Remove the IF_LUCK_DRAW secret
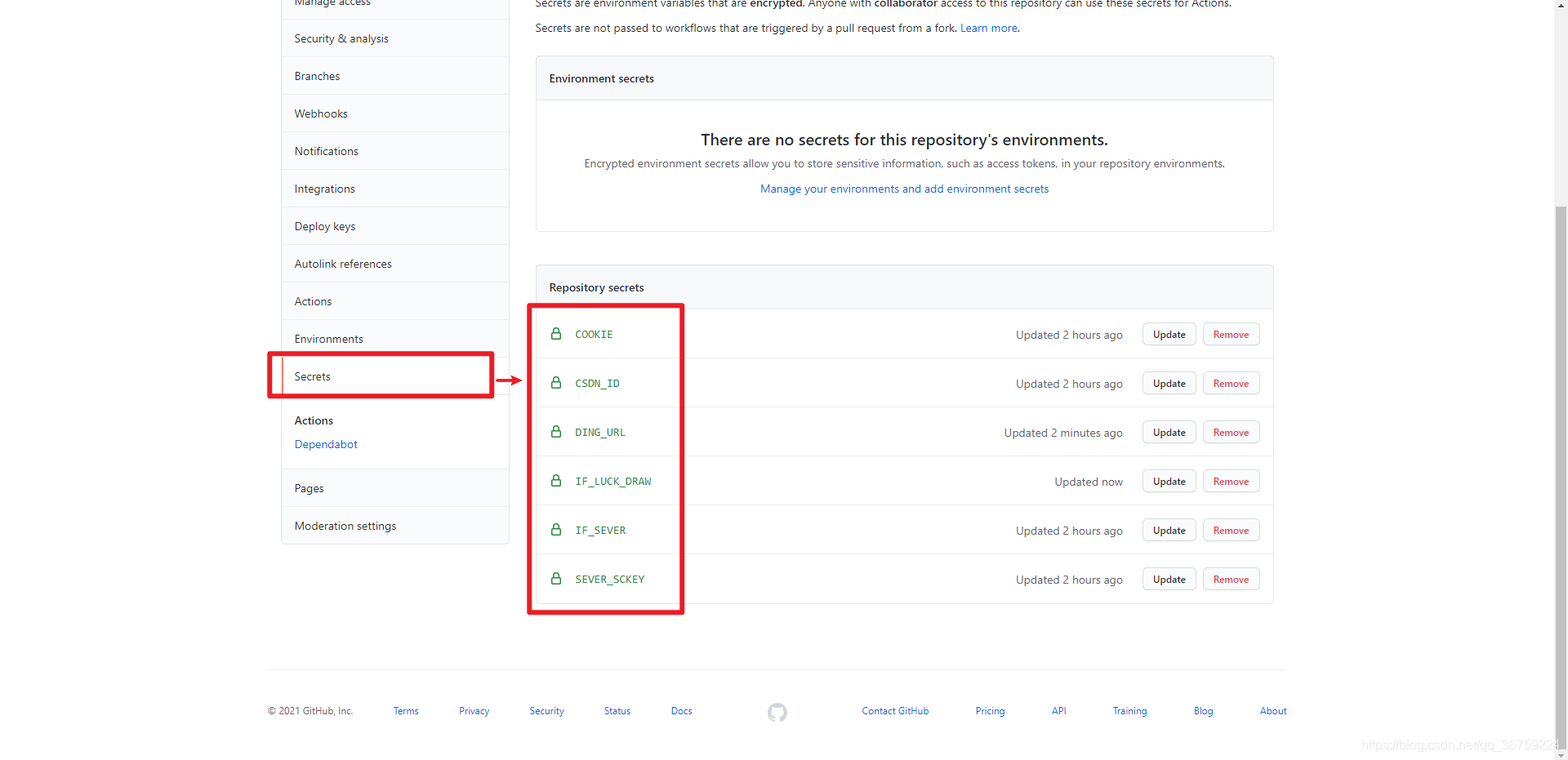 pos(1231,482)
